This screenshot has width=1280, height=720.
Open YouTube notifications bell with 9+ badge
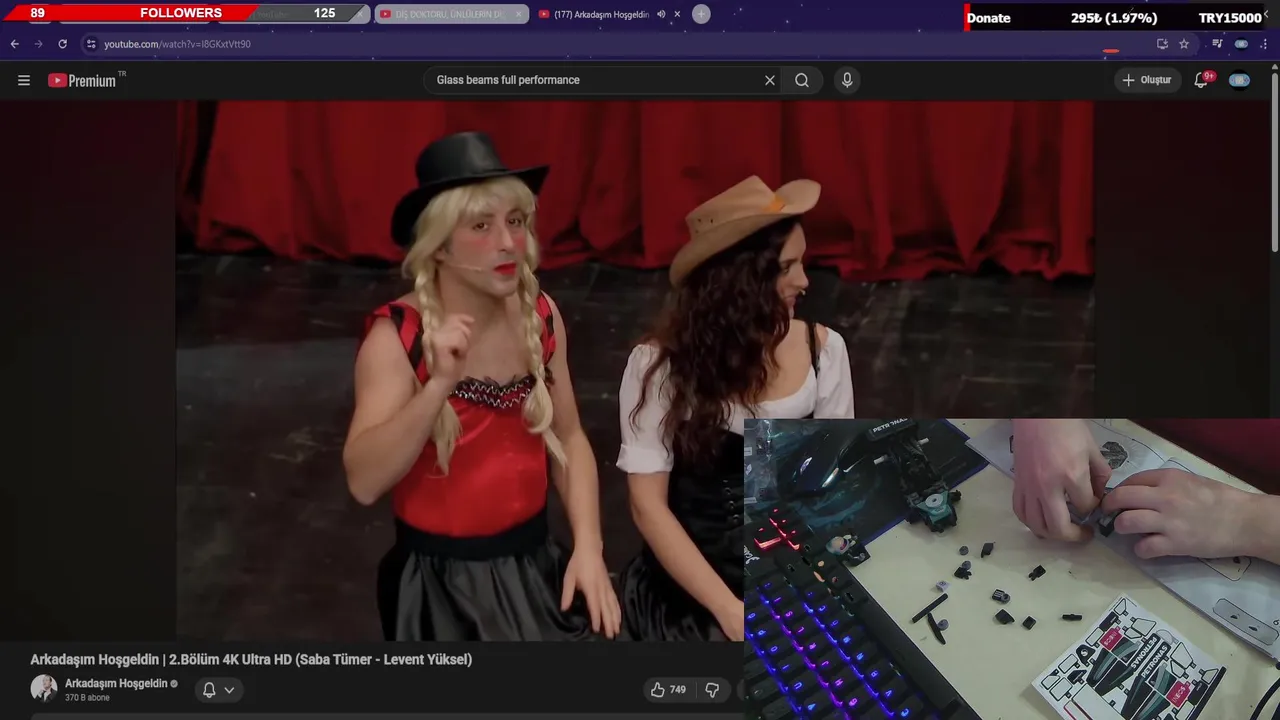tap(1201, 80)
